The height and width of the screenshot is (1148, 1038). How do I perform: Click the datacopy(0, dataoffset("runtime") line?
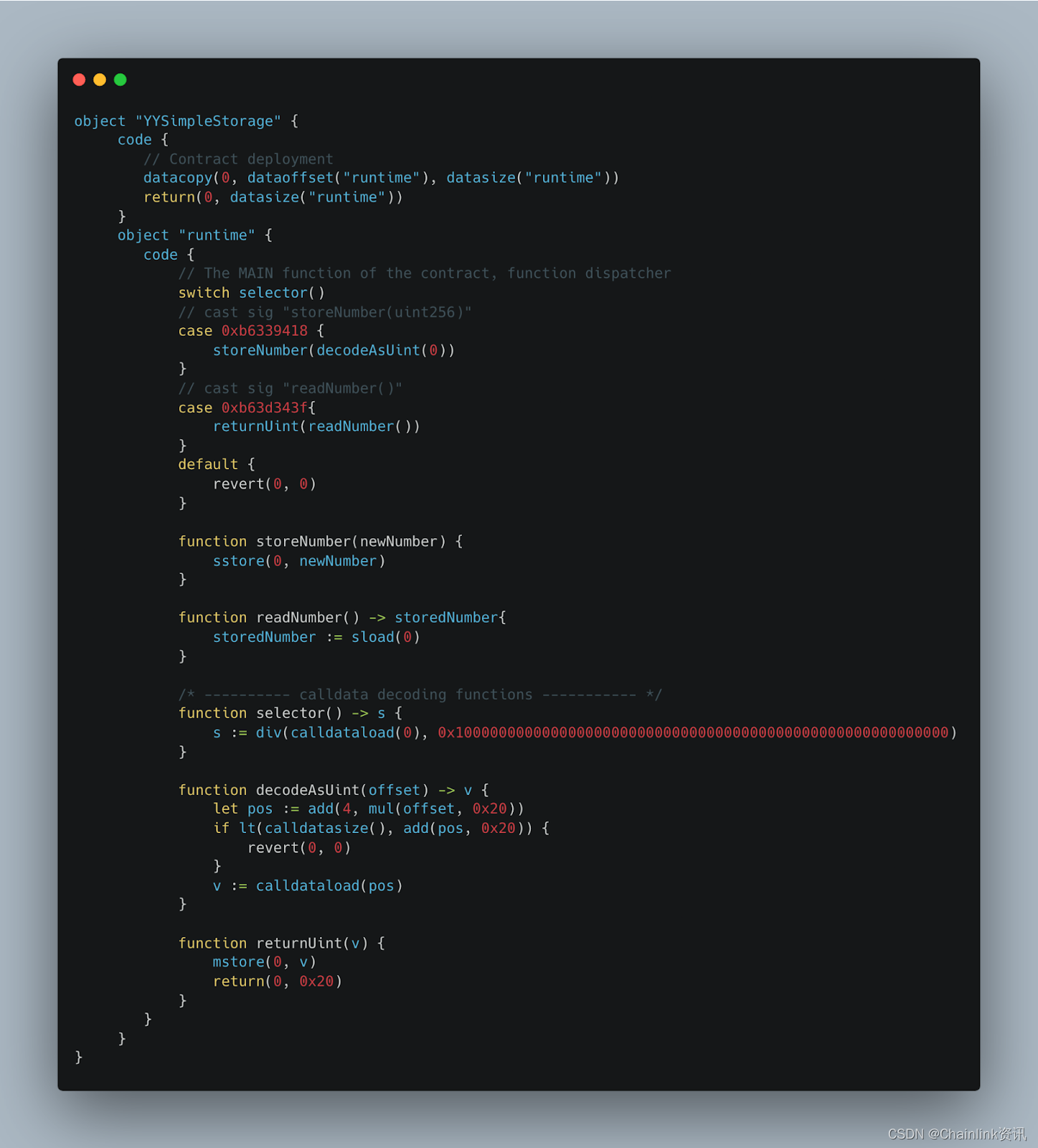tap(381, 178)
